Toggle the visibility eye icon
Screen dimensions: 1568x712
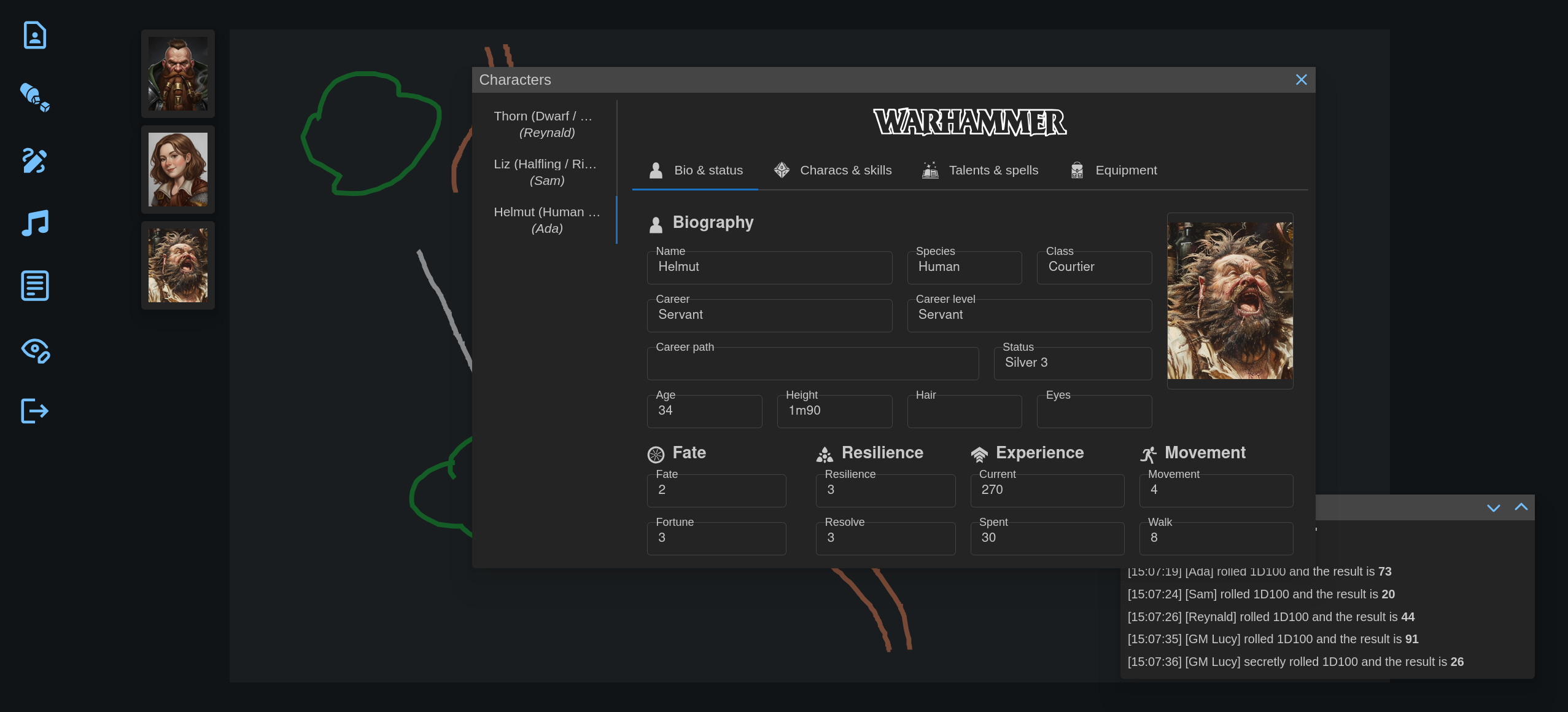click(x=35, y=350)
